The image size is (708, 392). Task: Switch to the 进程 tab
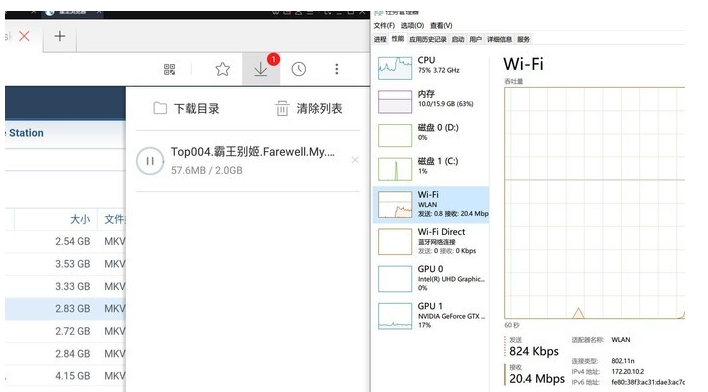(x=380, y=39)
